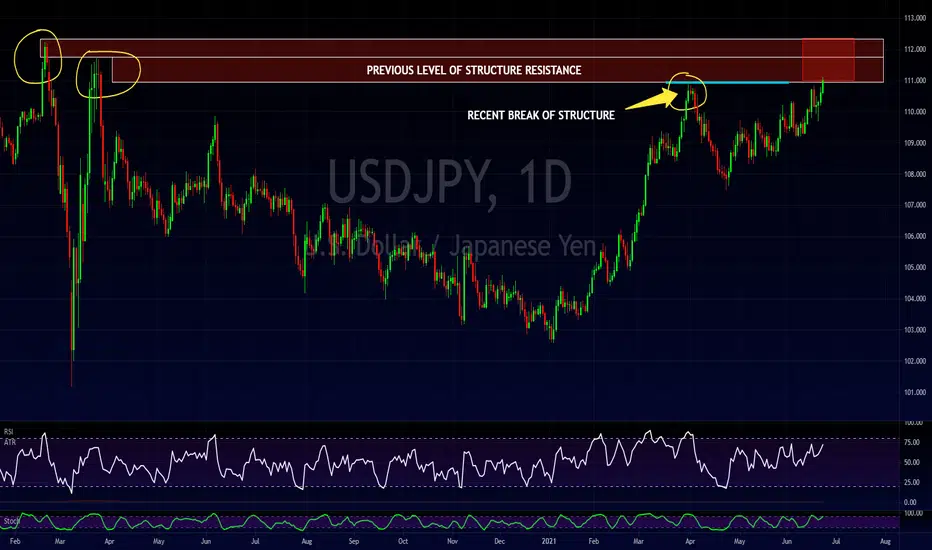Click the 111.000 price axis label

click(x=915, y=80)
